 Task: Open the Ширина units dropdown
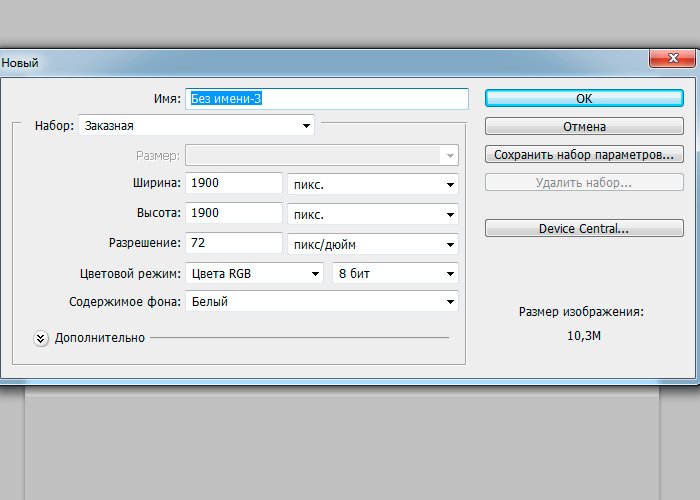pyautogui.click(x=372, y=184)
